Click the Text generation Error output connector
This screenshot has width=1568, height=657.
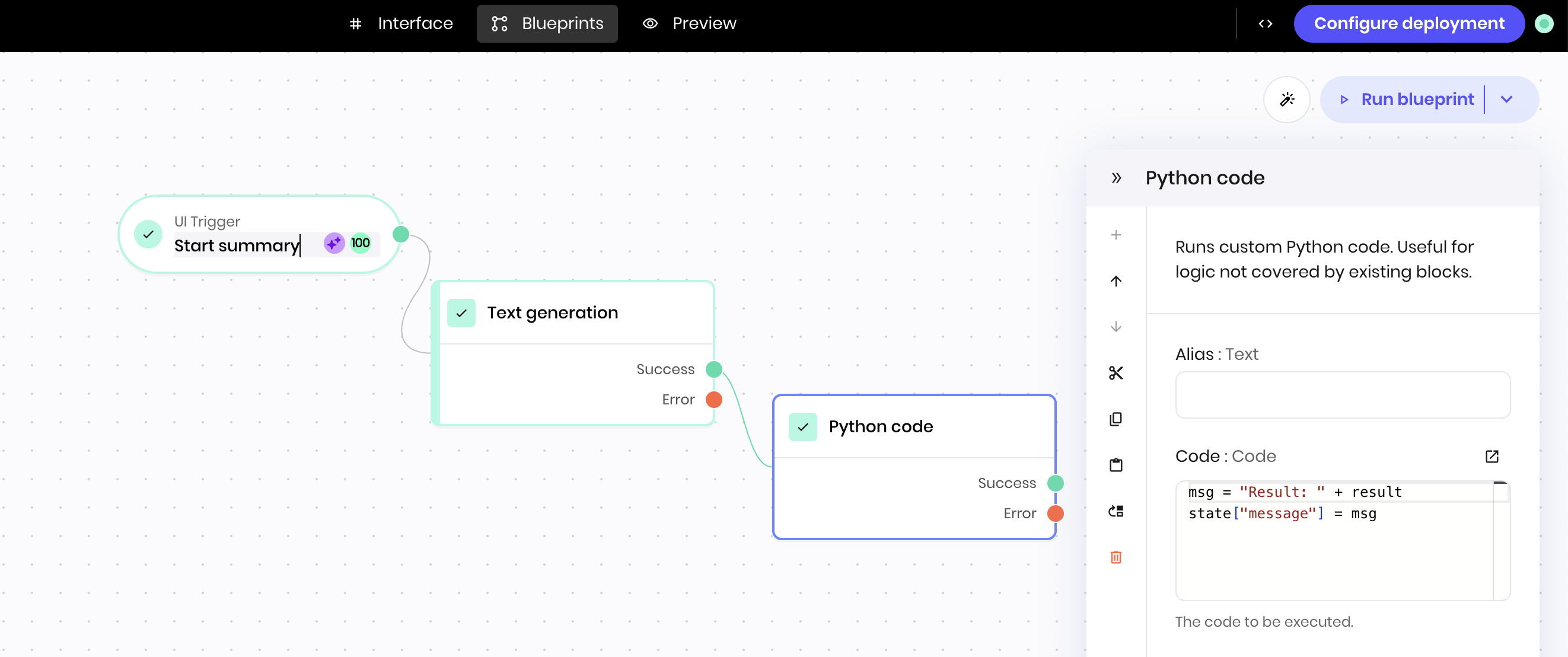tap(713, 400)
